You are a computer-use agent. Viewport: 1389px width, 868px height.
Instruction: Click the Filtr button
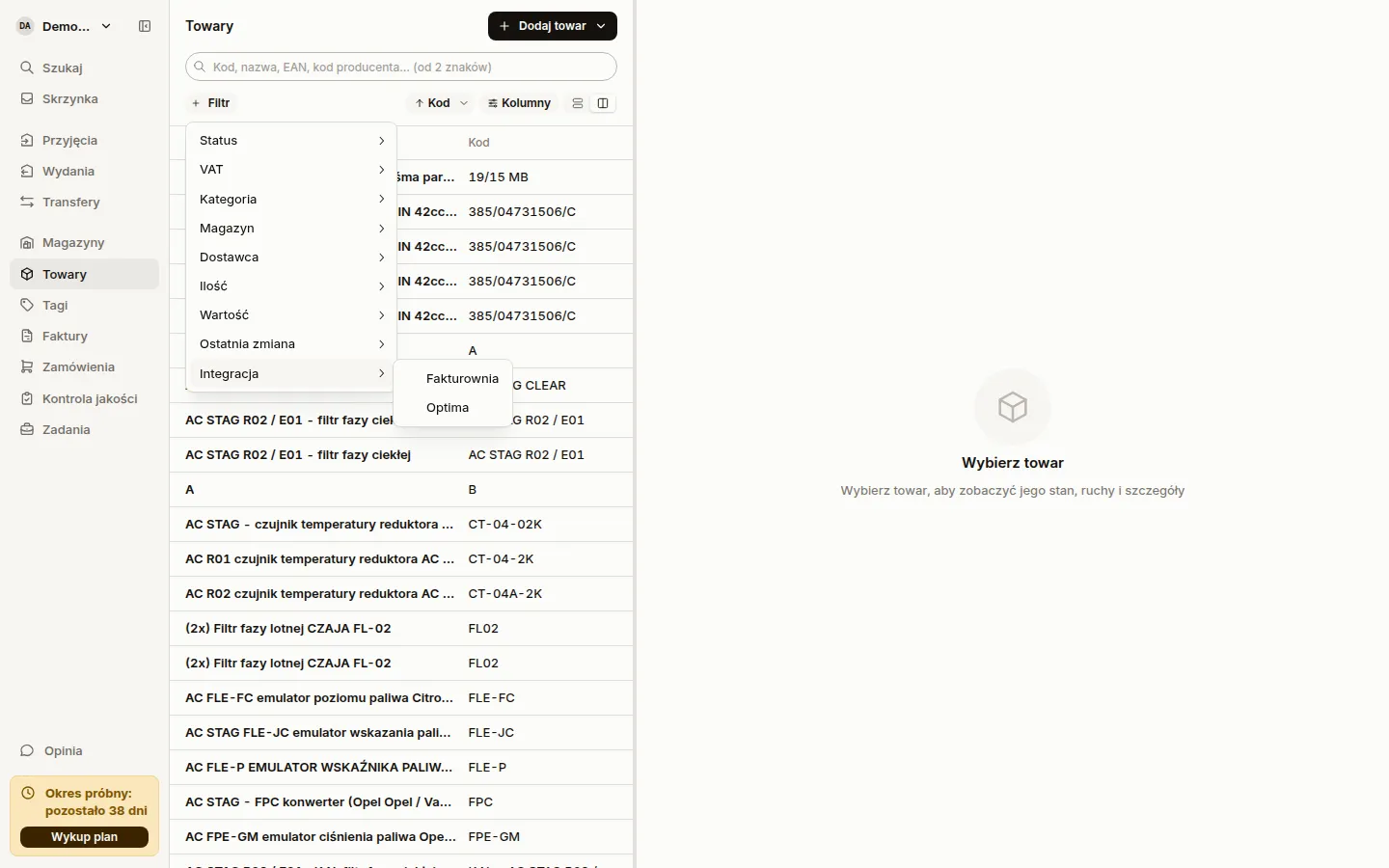[x=210, y=103]
